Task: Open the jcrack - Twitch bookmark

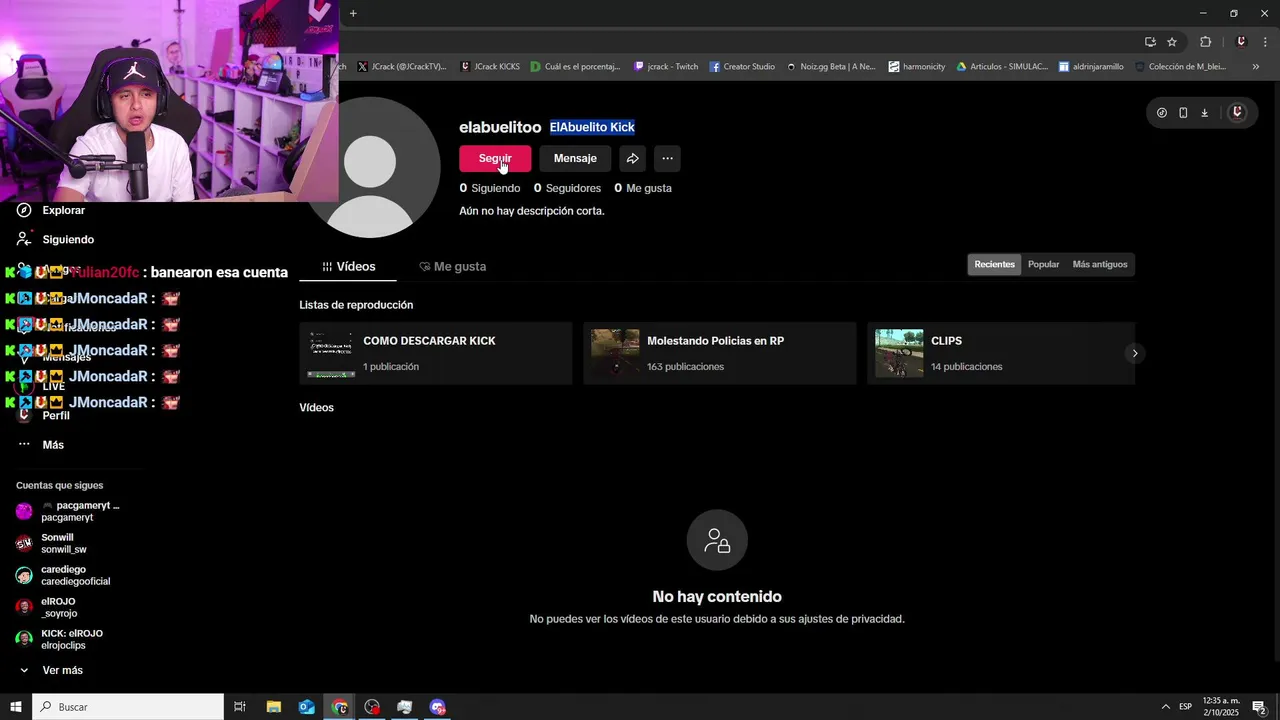Action: pyautogui.click(x=665, y=67)
